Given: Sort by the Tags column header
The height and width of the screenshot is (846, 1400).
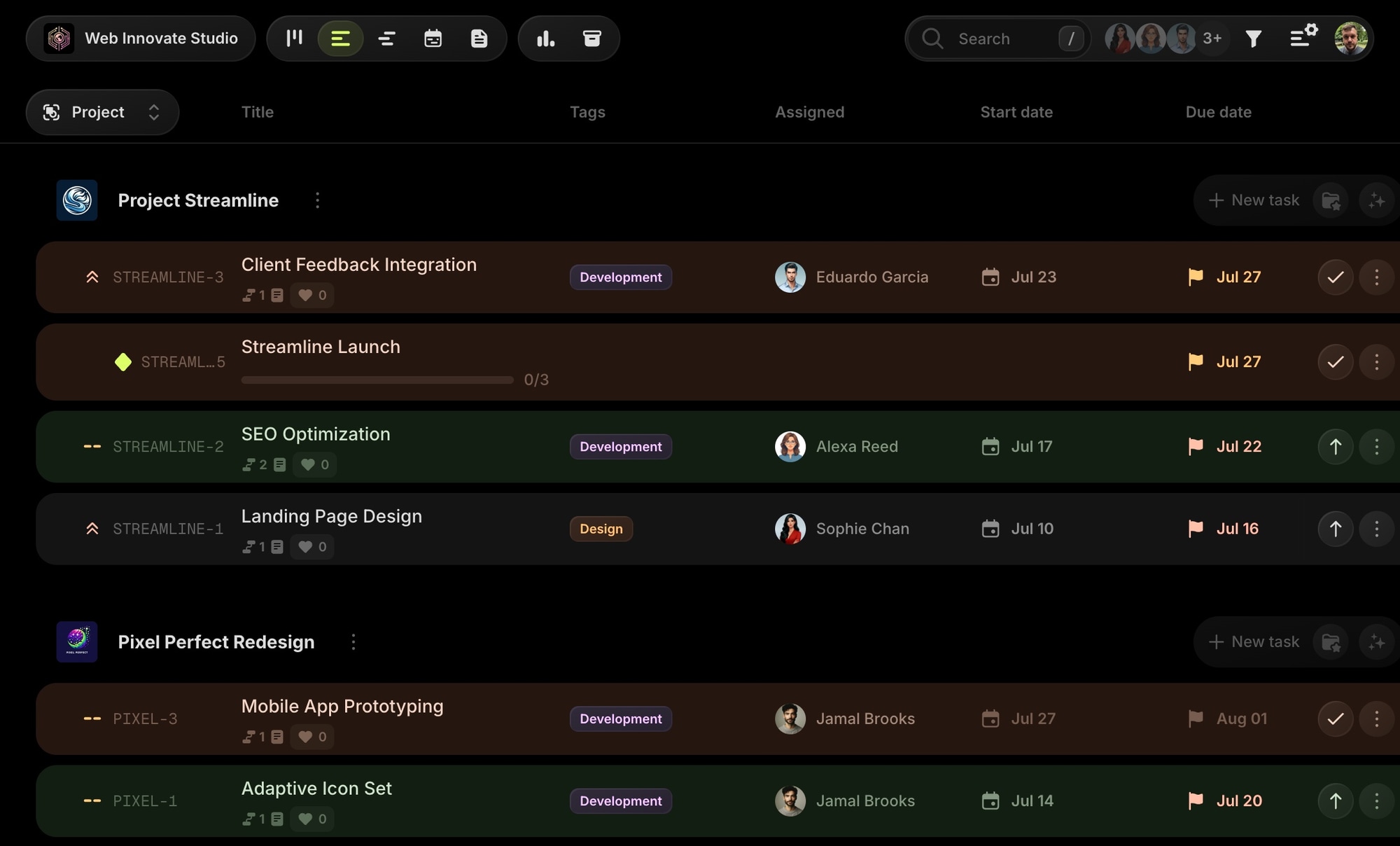Looking at the screenshot, I should click(x=587, y=112).
